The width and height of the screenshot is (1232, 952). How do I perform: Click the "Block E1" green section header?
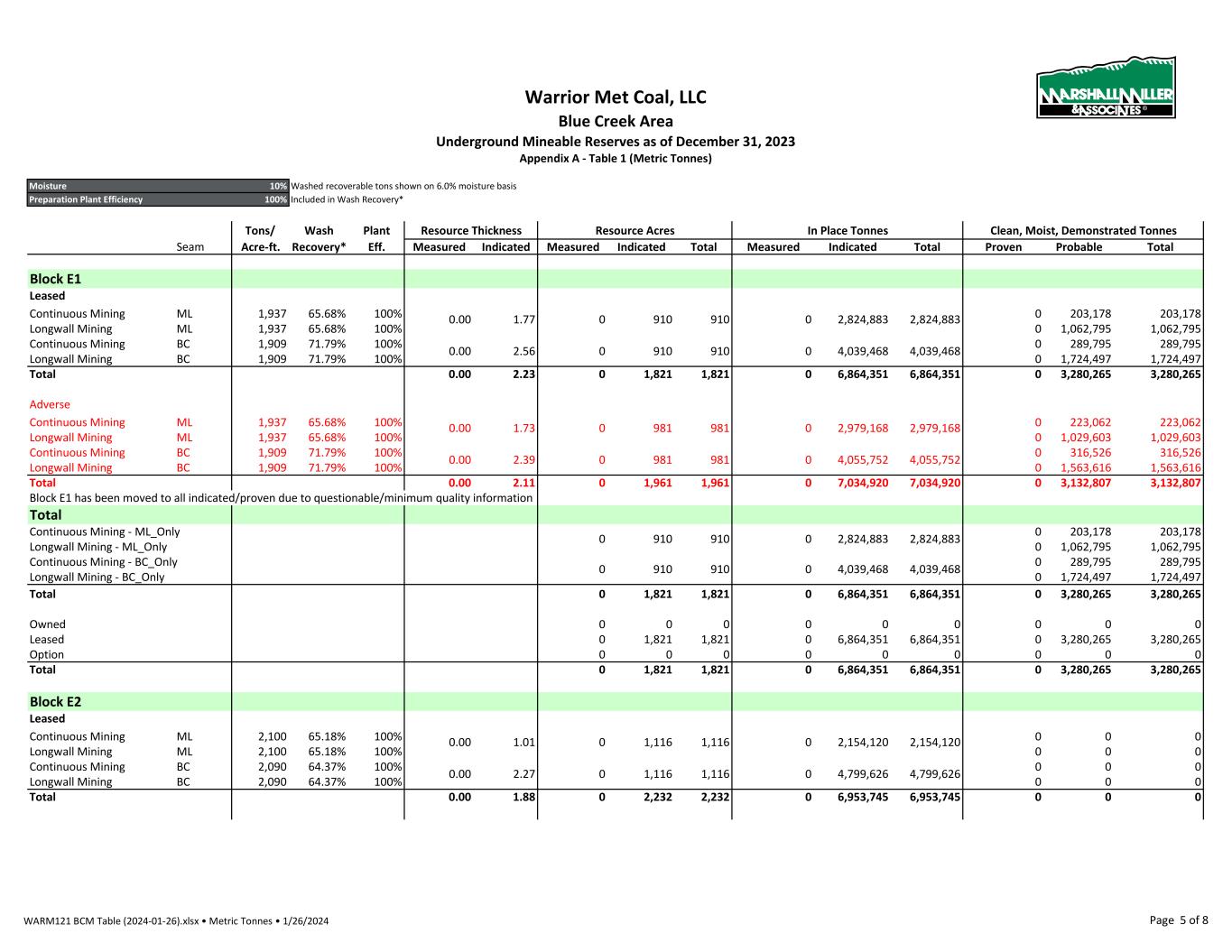tap(55, 279)
